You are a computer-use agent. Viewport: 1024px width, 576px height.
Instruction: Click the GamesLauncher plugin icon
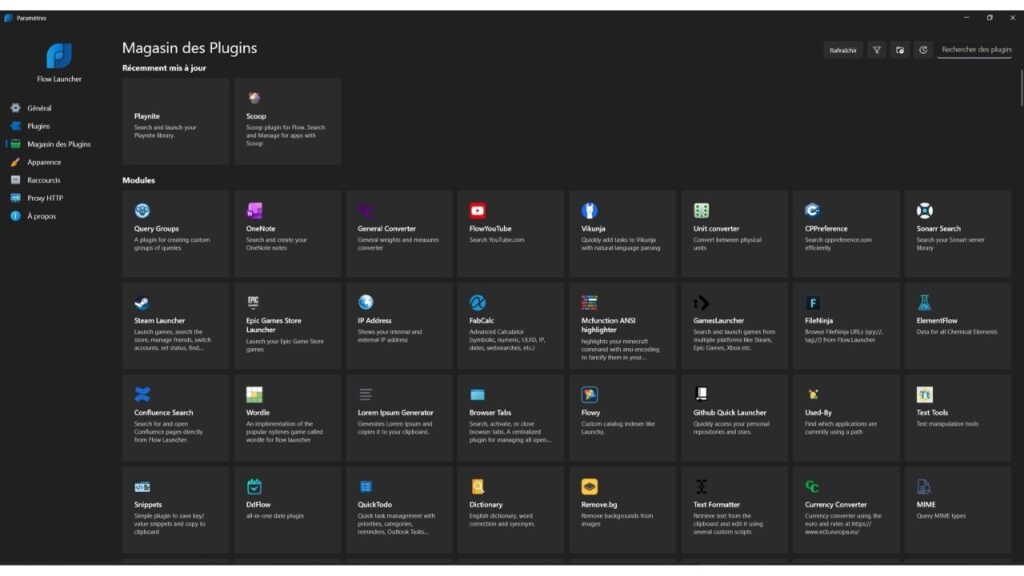coord(701,302)
